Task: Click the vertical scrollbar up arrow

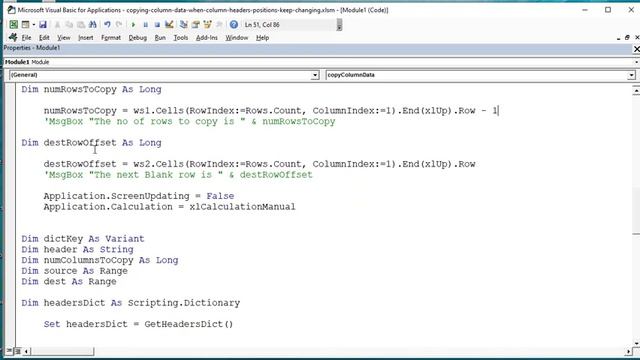Action: (x=636, y=90)
